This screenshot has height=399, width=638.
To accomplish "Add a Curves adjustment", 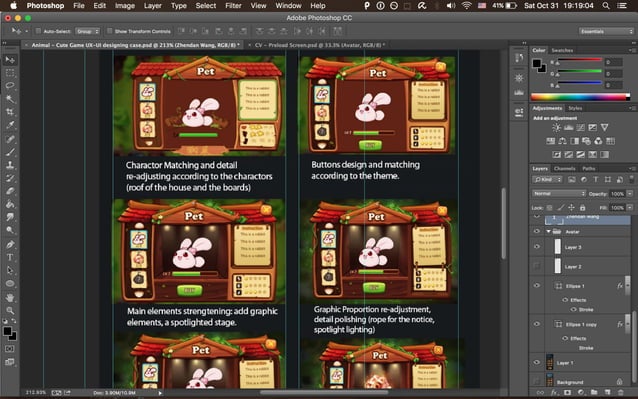I will [580, 128].
